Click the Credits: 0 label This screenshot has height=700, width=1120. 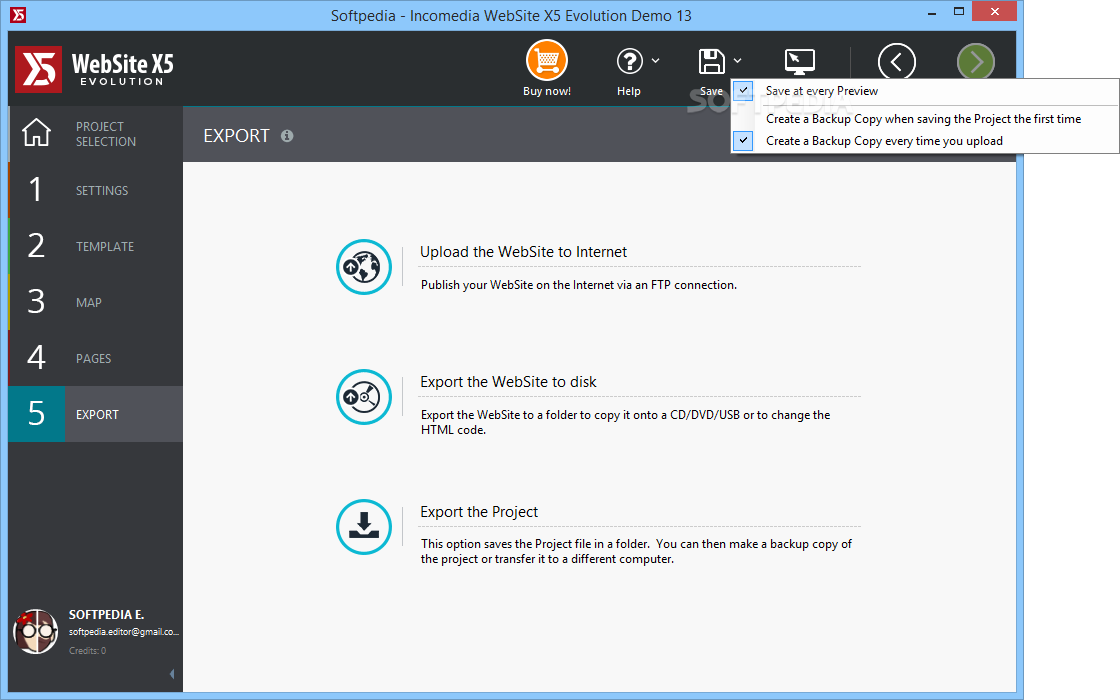(87, 651)
